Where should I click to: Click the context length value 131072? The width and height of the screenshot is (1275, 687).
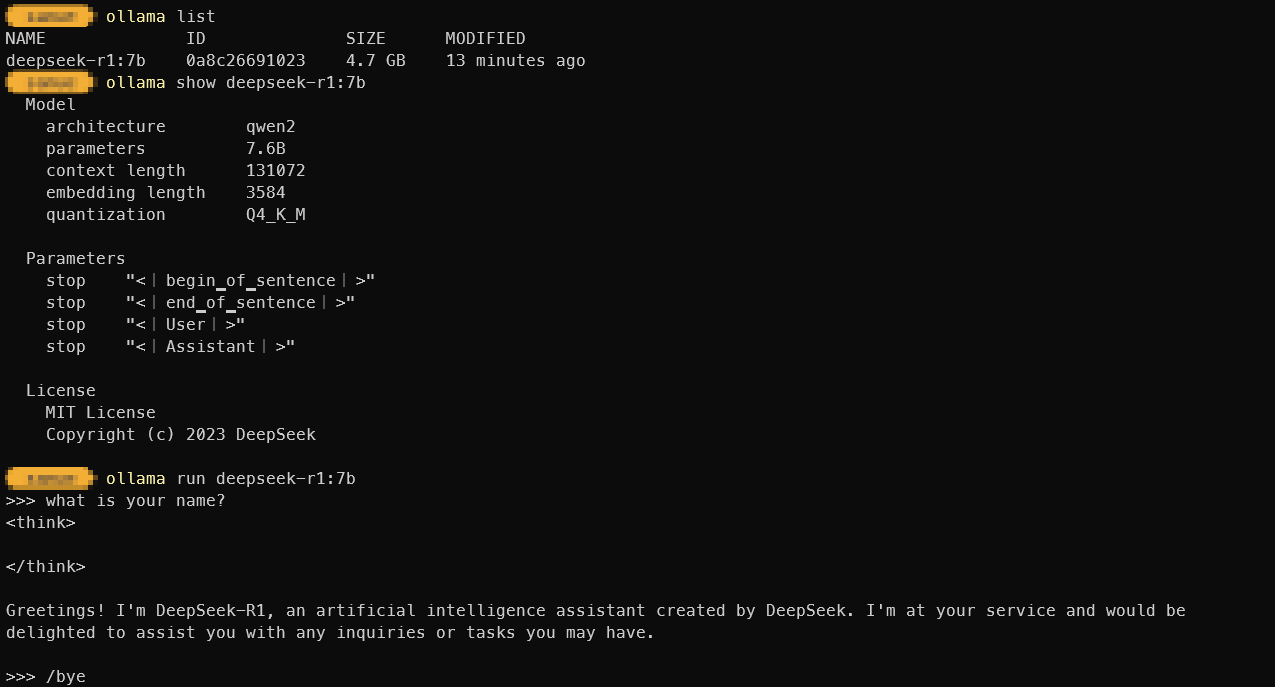pyautogui.click(x=275, y=170)
